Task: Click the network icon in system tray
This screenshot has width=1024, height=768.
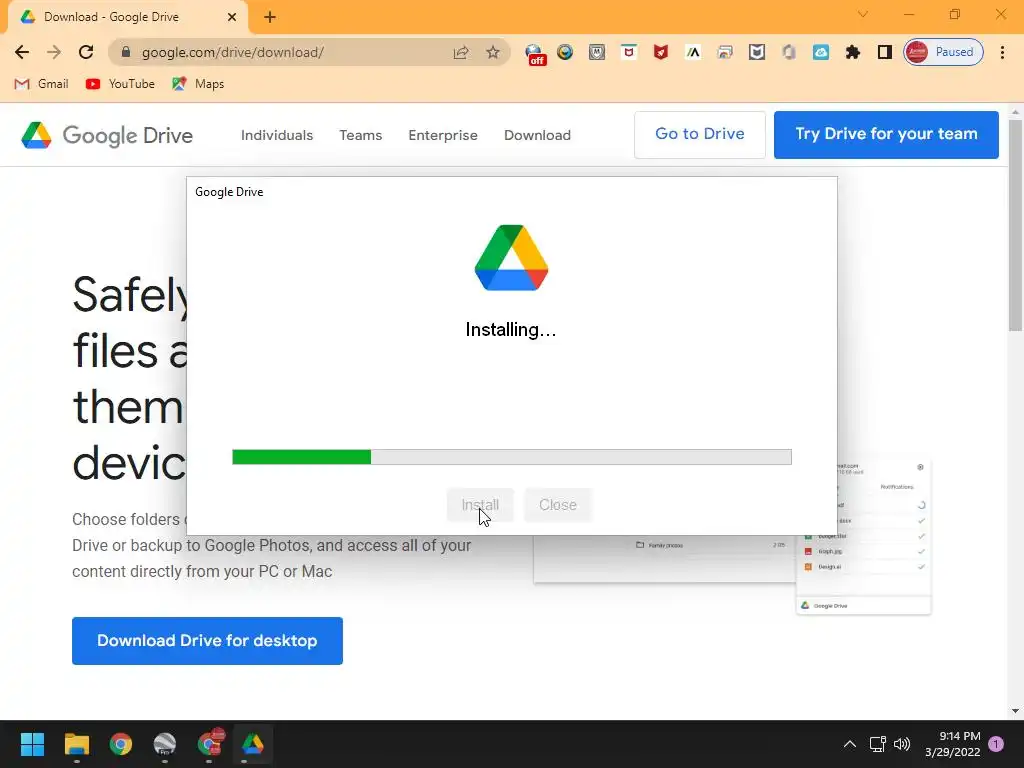Action: coord(877,744)
